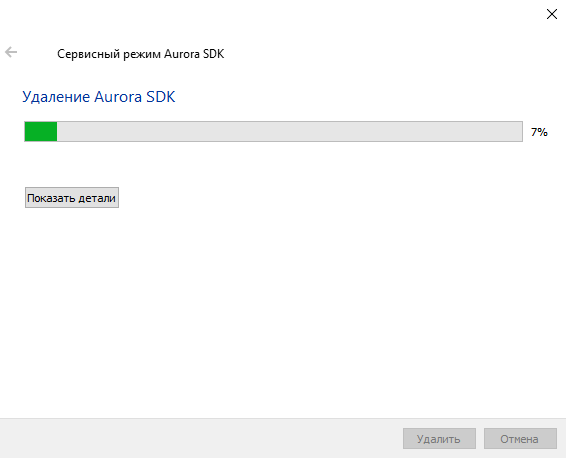The image size is (566, 458).
Task: Click the word режим in the window title
Action: pos(142,54)
